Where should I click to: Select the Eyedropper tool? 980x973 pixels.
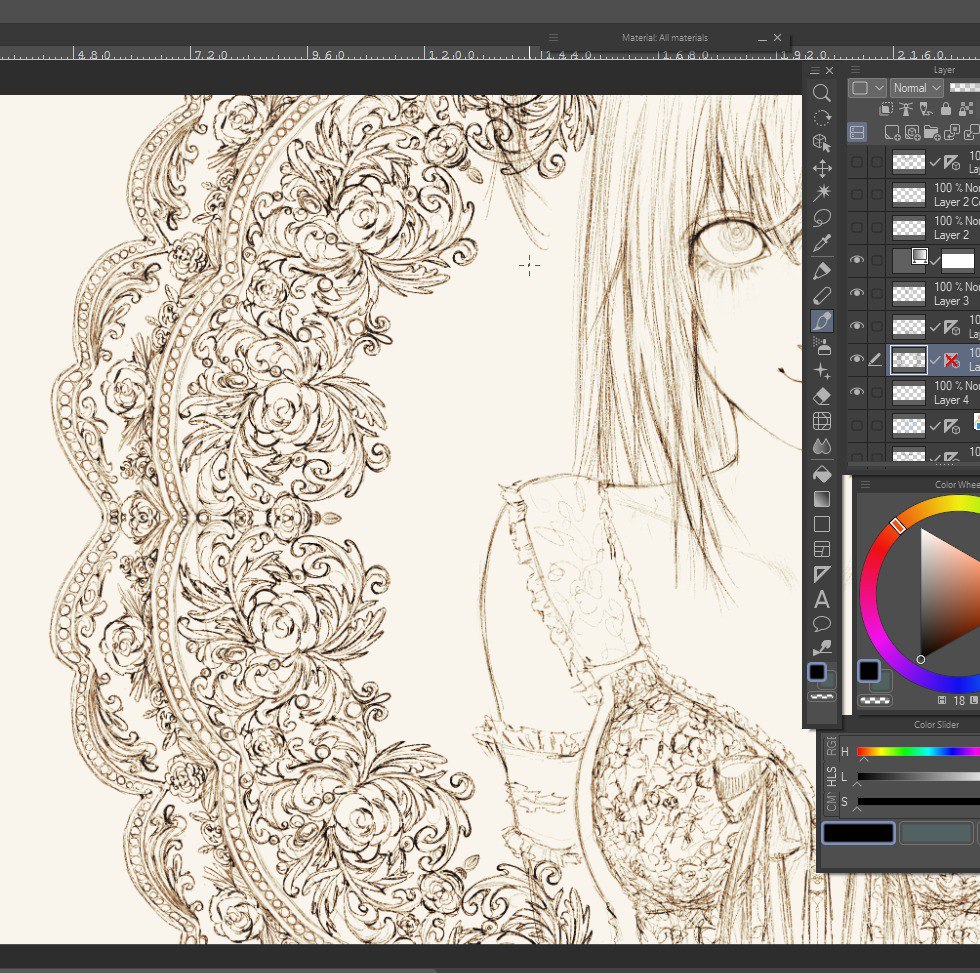click(823, 244)
